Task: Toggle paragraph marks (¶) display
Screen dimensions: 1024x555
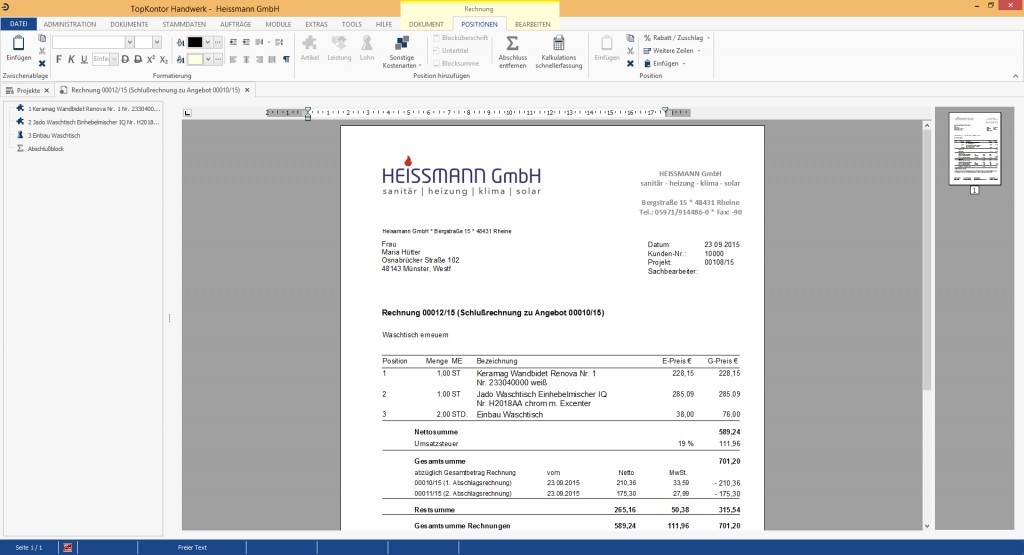Action: click(x=286, y=59)
